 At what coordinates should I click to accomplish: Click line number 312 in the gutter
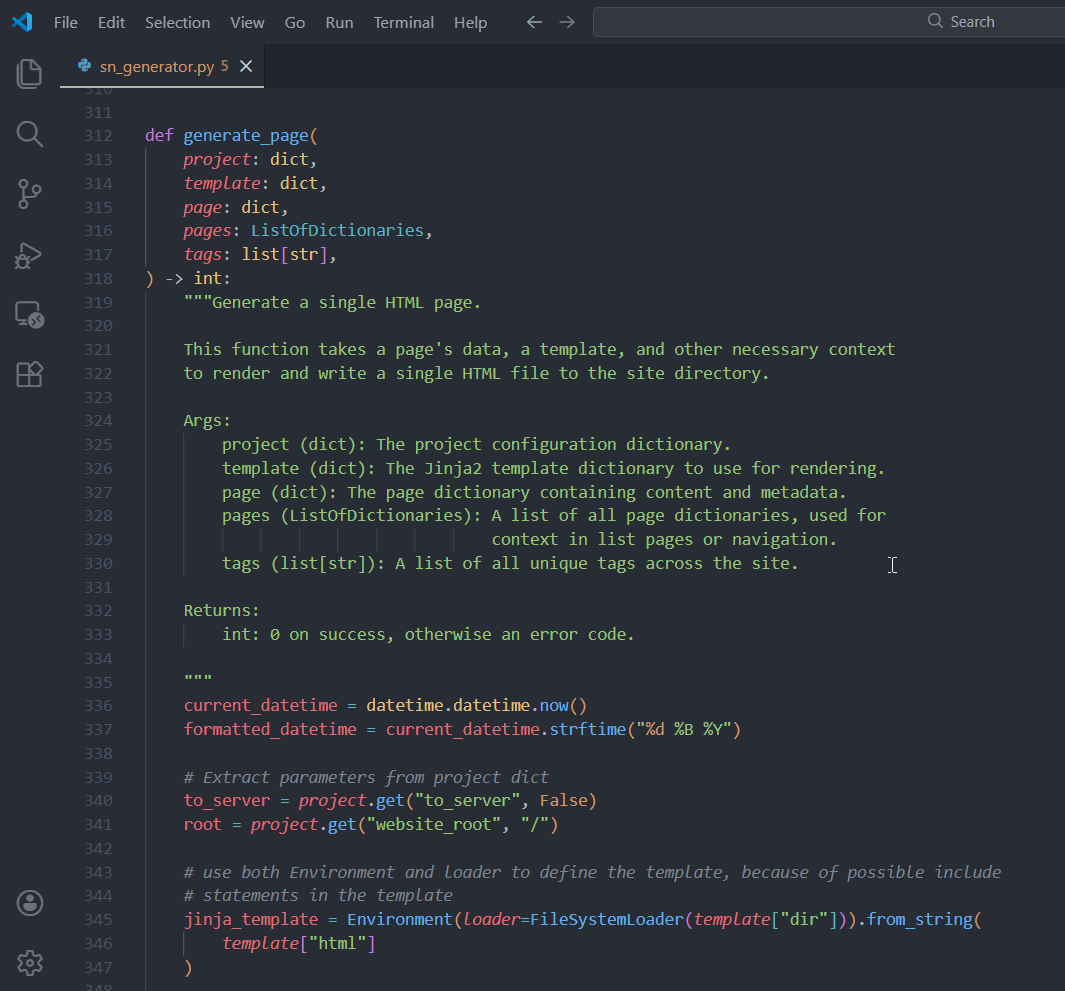pos(98,135)
